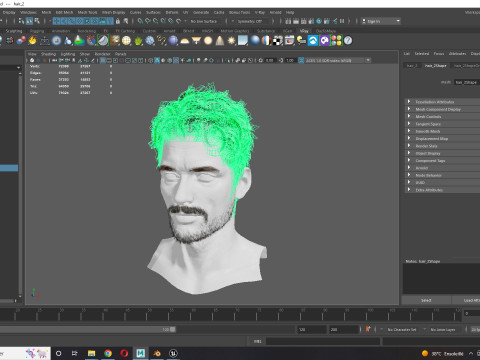480x360 pixels.
Task: Open the V-Ray frame buffer window icon
Action: coord(289,41)
